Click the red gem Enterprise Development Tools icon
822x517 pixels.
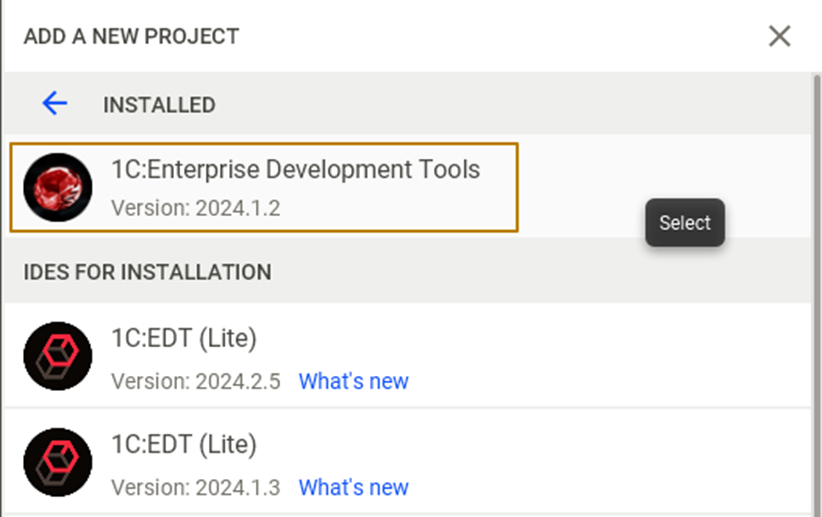click(57, 187)
